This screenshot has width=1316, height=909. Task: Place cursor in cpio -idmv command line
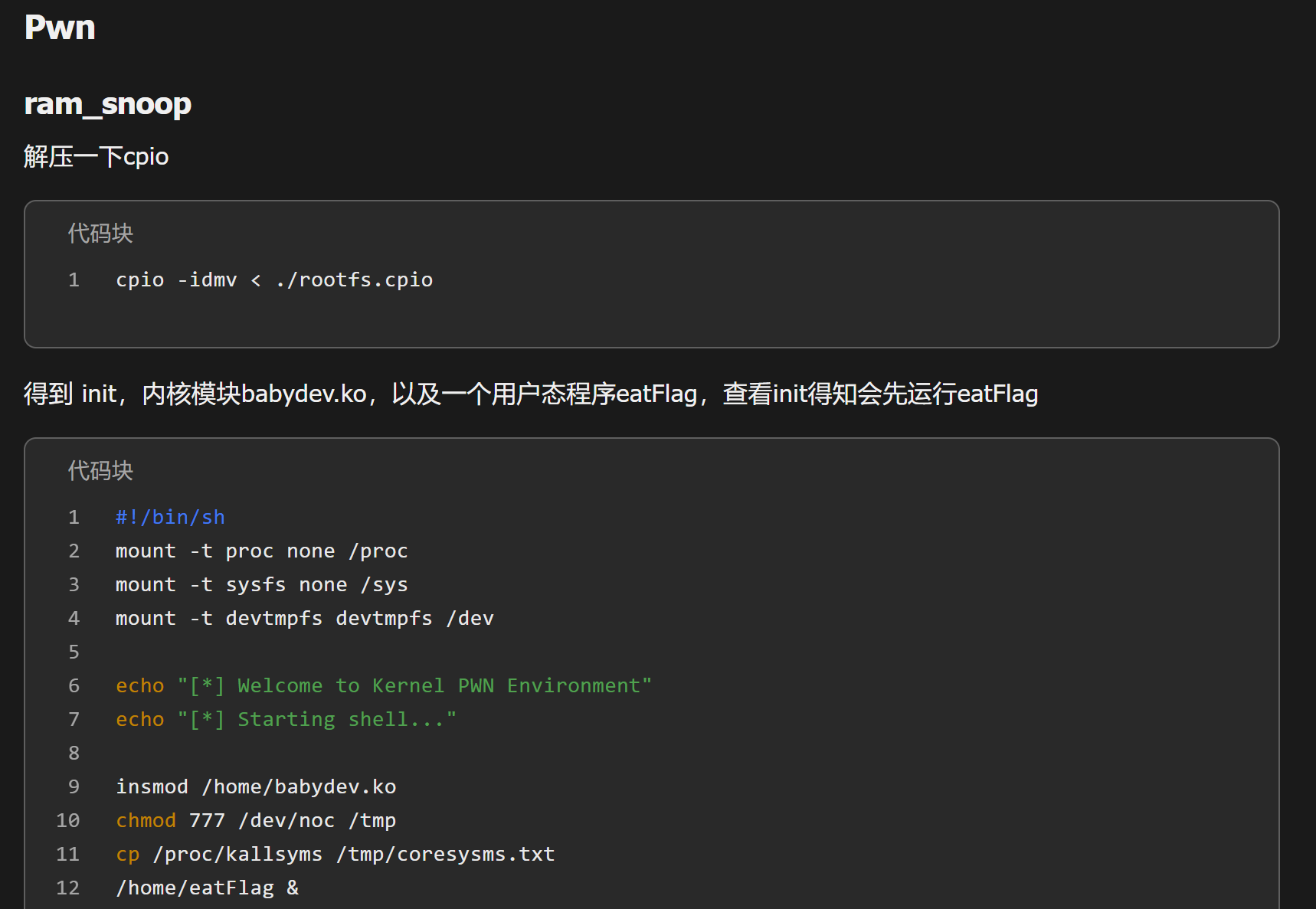coord(273,280)
